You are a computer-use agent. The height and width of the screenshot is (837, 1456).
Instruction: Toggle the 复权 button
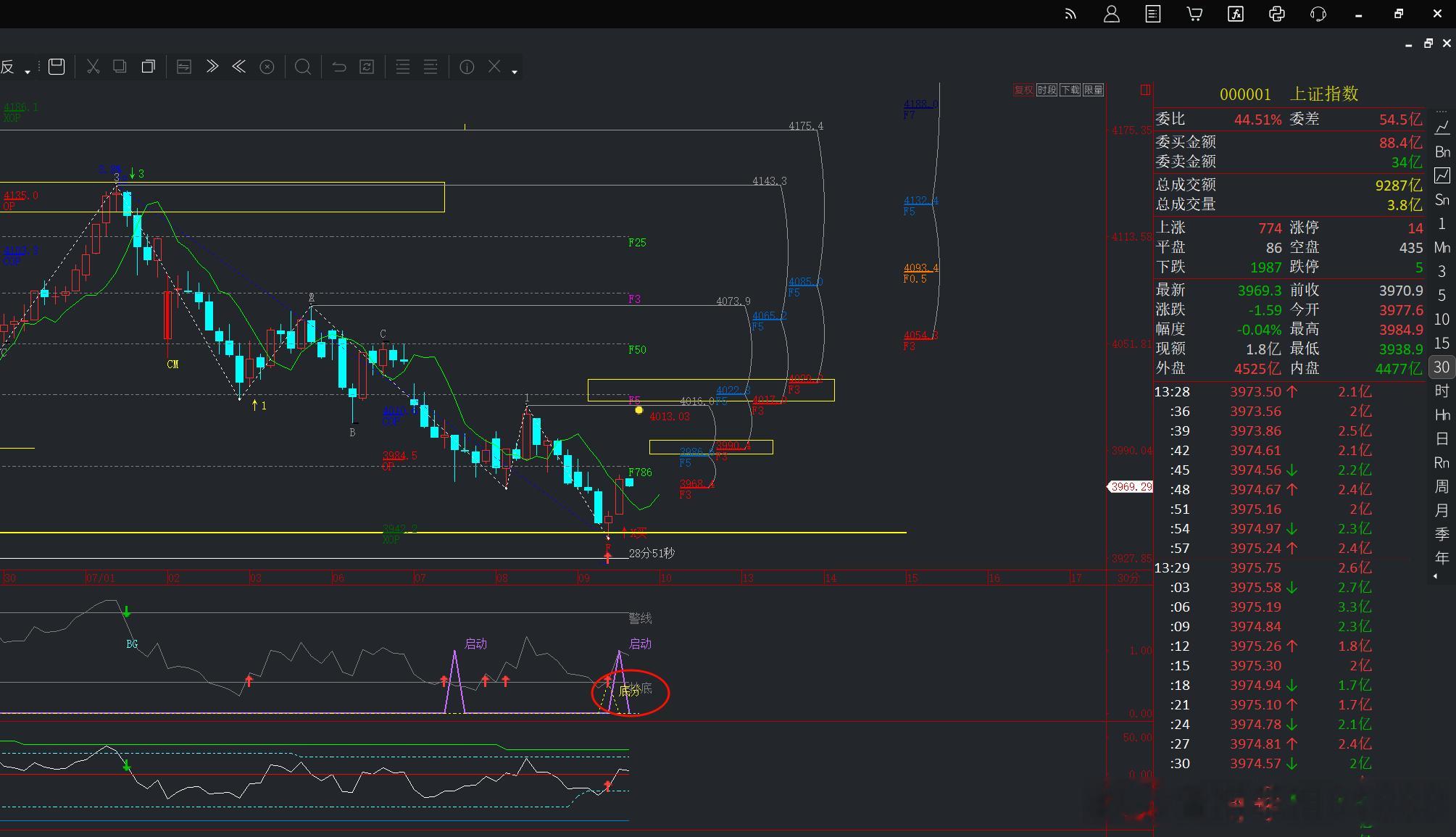[x=1023, y=90]
